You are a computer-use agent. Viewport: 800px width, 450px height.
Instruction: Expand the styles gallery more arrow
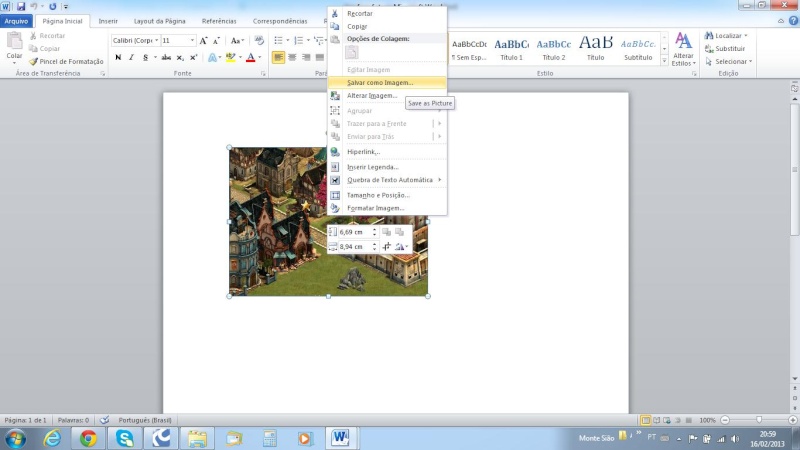(664, 61)
